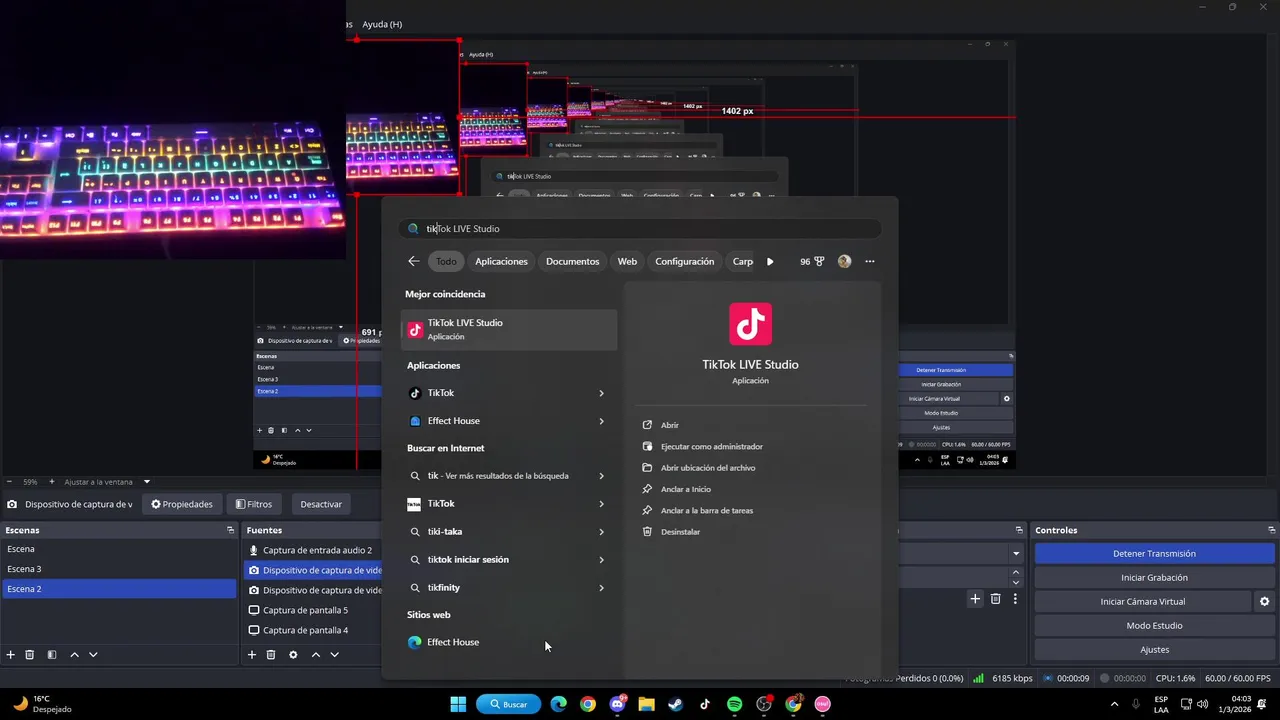1280x720 pixels.
Task: Click Iniciar Grabación button
Action: tap(1154, 578)
